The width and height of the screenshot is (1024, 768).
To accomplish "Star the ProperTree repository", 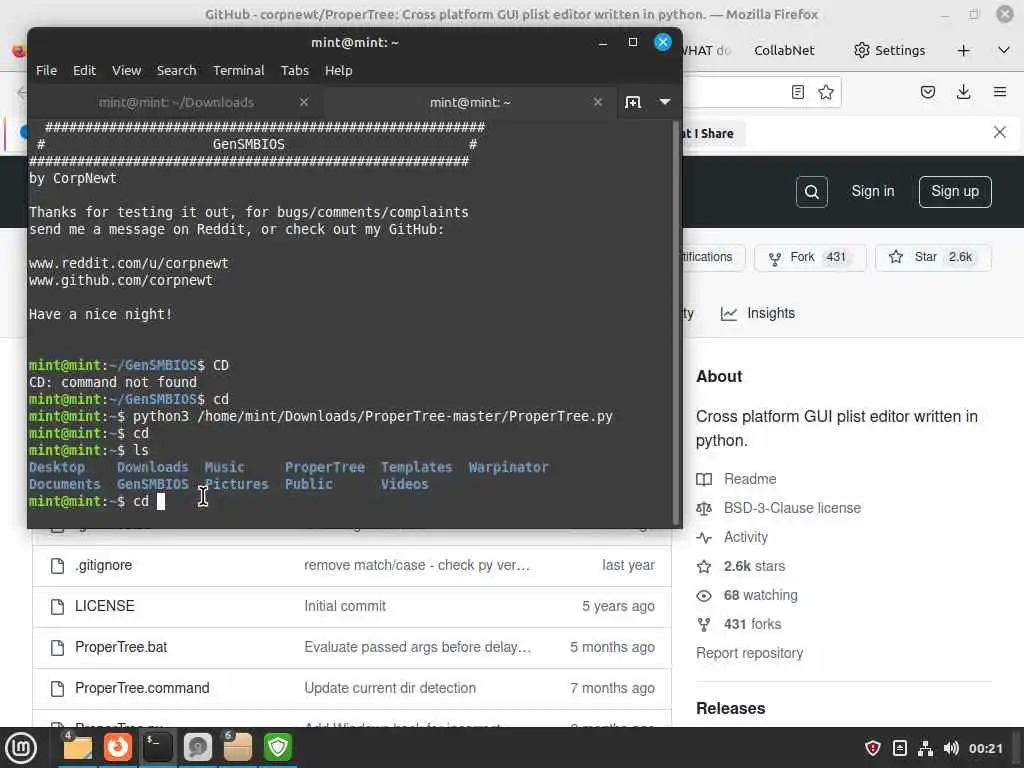I will (x=933, y=257).
